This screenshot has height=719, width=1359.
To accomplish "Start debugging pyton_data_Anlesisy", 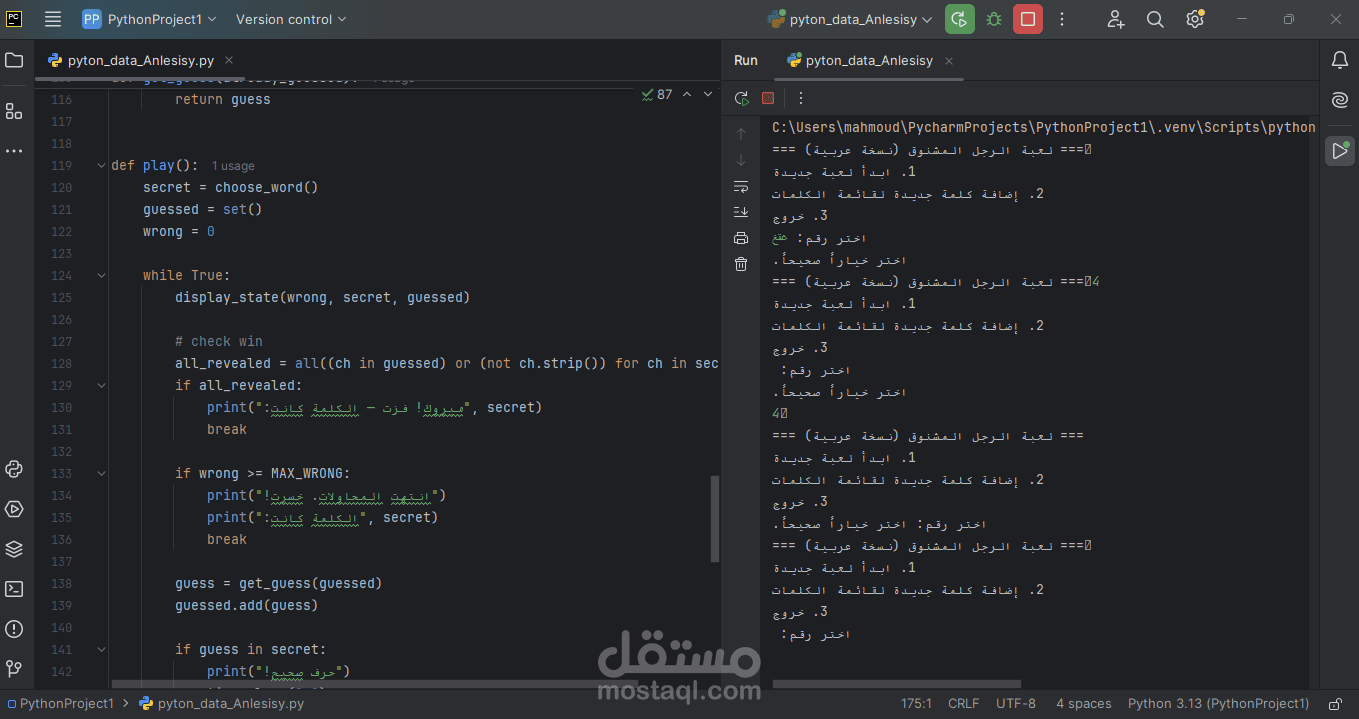I will pos(994,19).
